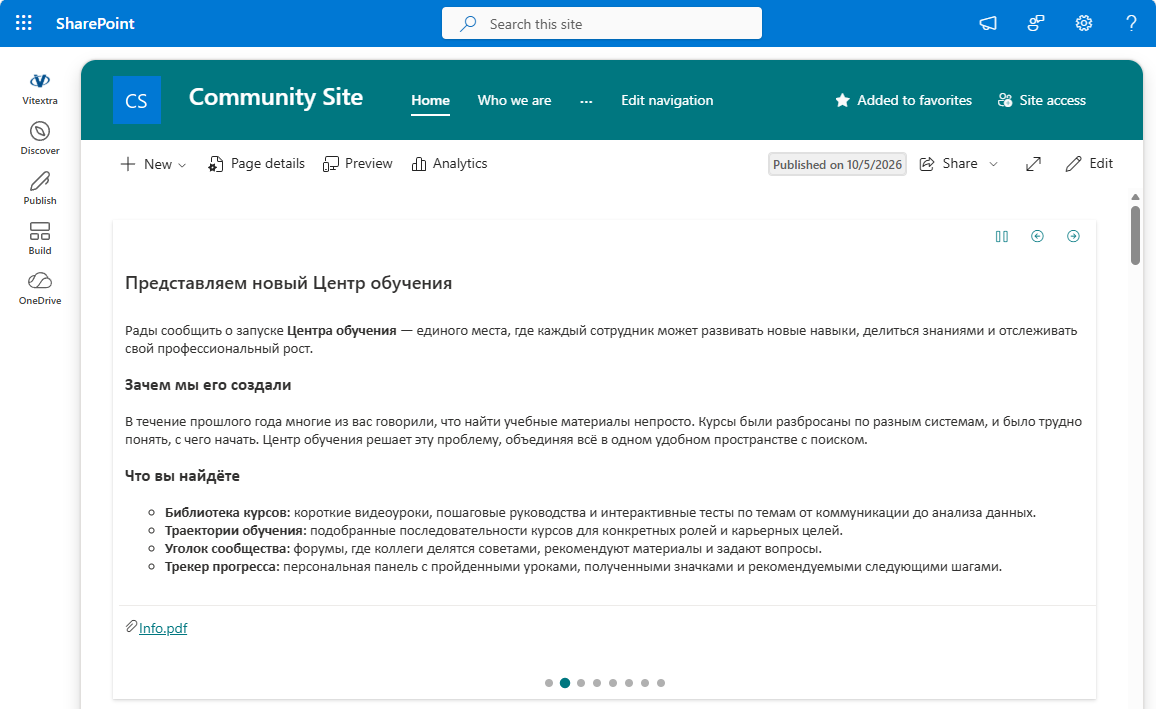This screenshot has width=1156, height=709.
Task: Click the Published on 10/5/2026 status
Action: 838,164
